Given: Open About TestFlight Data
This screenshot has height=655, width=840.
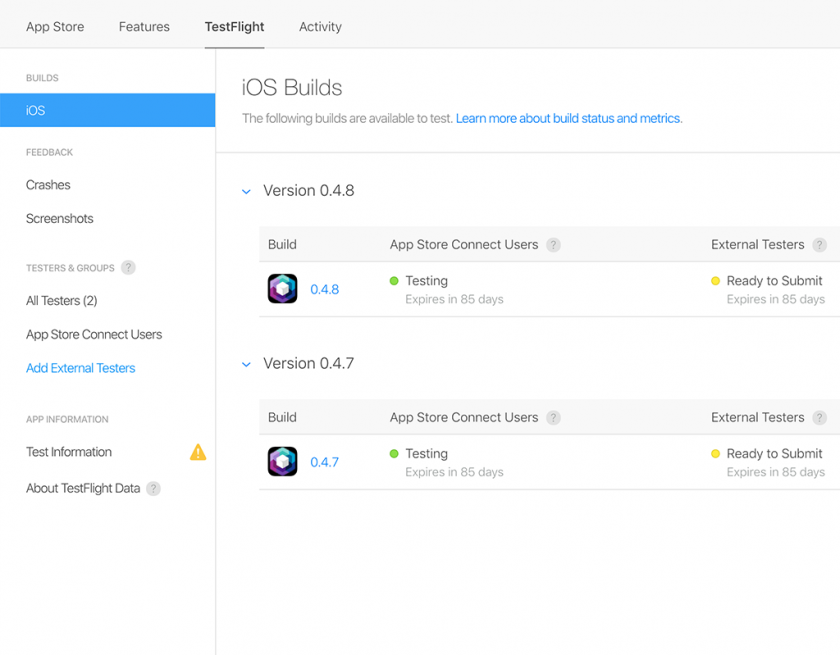Looking at the screenshot, I should pyautogui.click(x=83, y=488).
